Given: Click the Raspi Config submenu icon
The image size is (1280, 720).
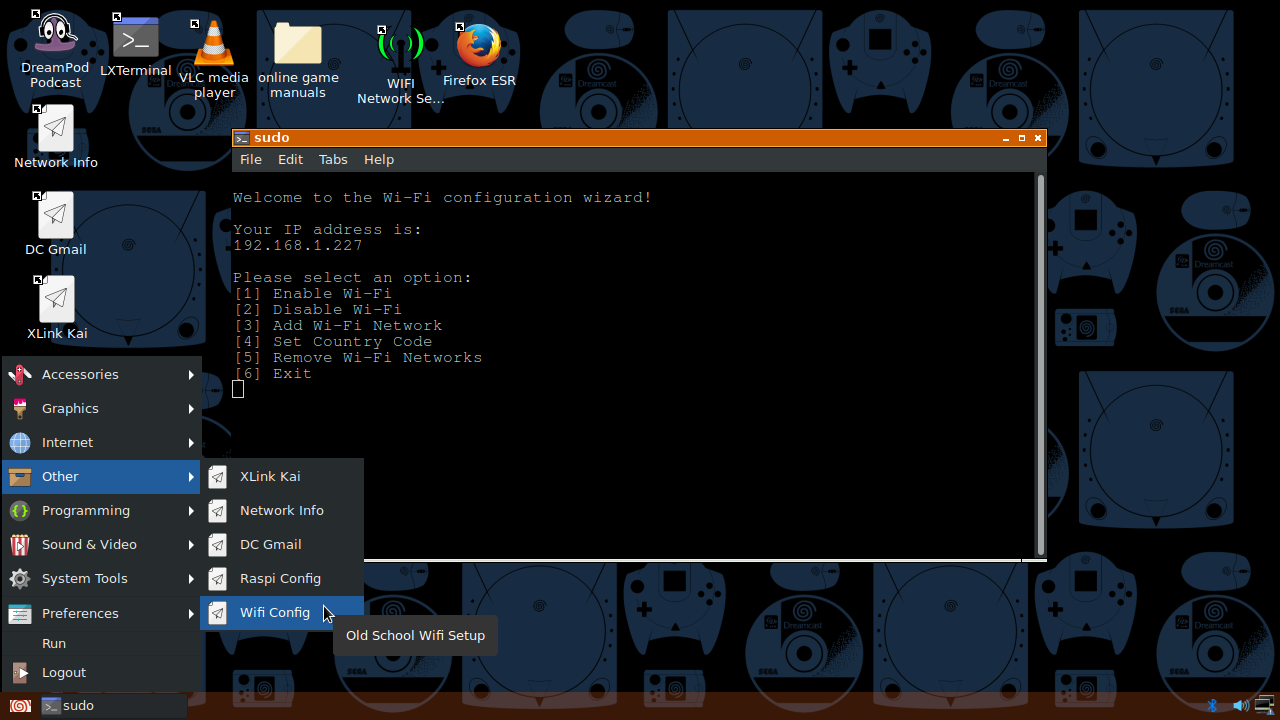Looking at the screenshot, I should pyautogui.click(x=218, y=579).
